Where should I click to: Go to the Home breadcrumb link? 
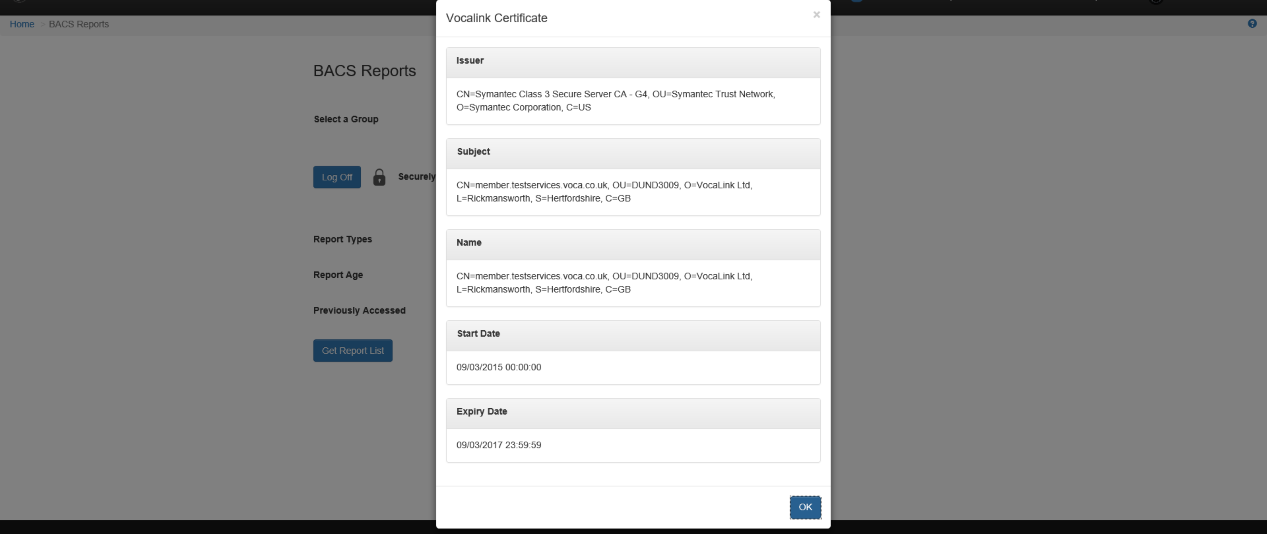pos(22,24)
